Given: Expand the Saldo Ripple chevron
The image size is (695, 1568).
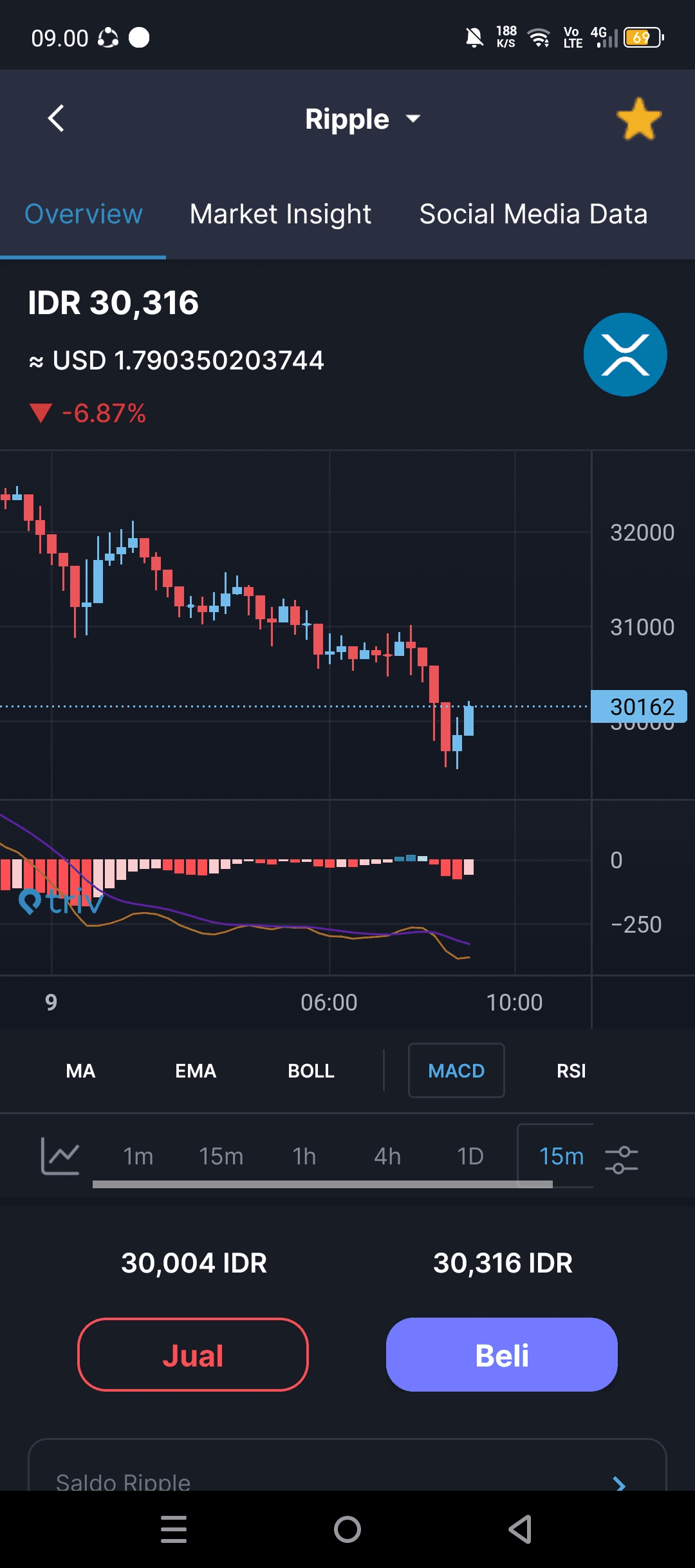Looking at the screenshot, I should tap(619, 1484).
